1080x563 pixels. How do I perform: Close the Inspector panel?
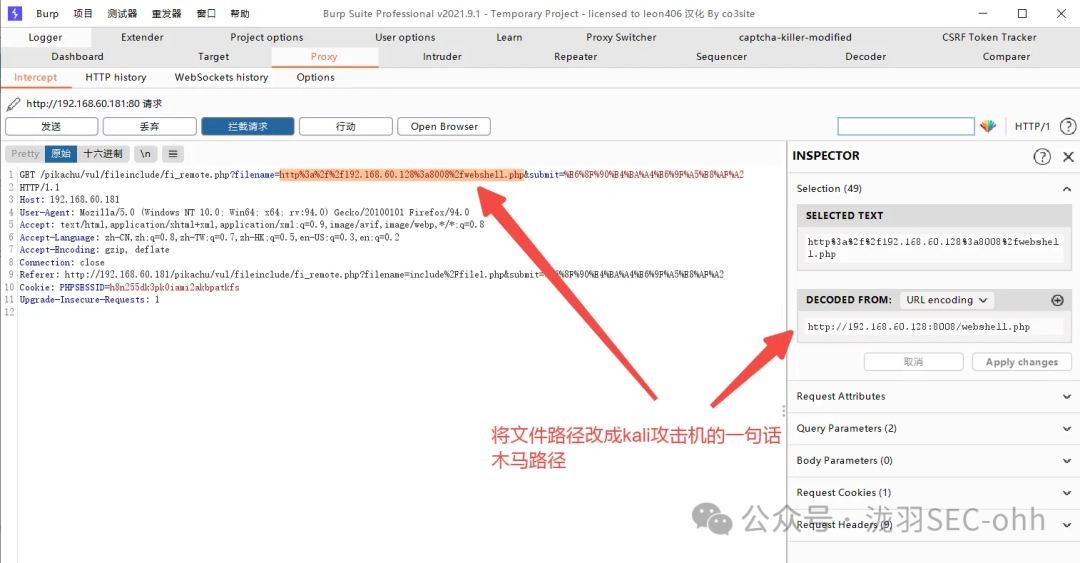[1068, 156]
